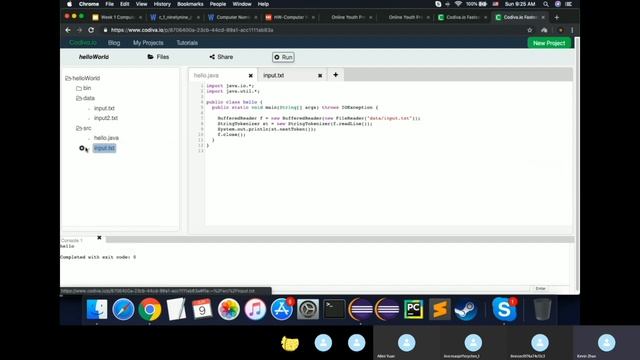The height and width of the screenshot is (360, 640).
Task: Open Finder from the dock
Action: [x=97, y=309]
